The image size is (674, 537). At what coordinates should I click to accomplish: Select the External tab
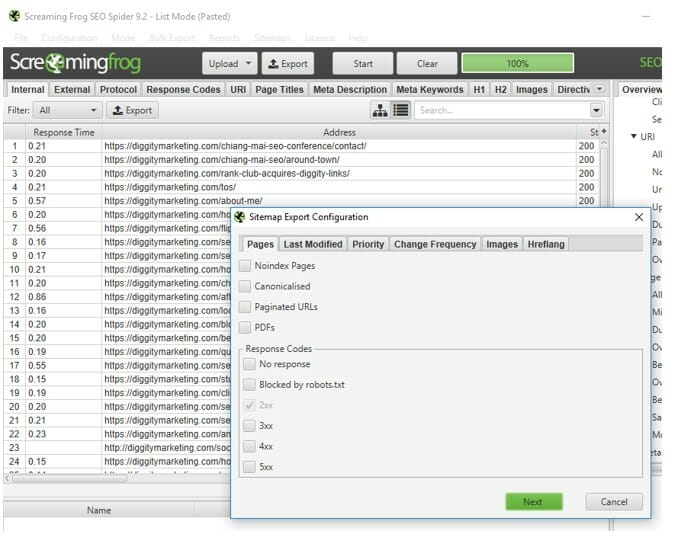72,89
